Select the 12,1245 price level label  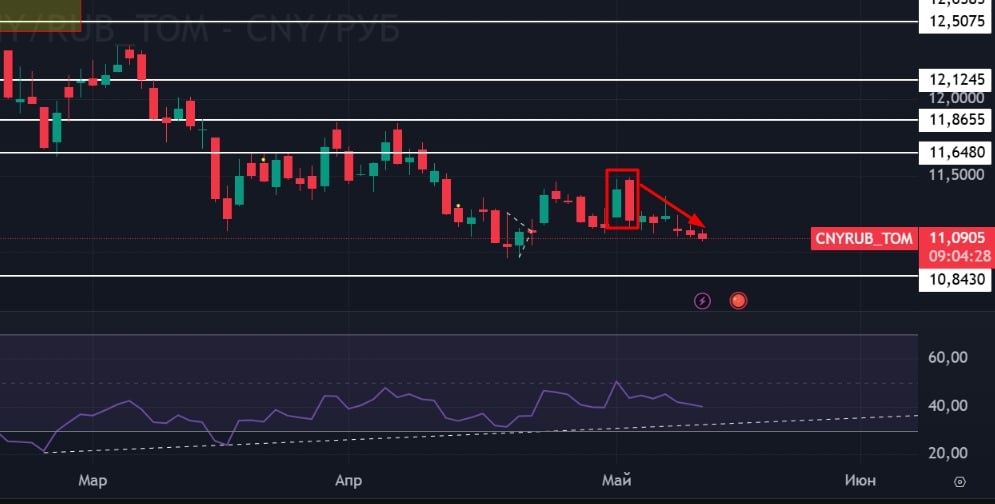point(957,80)
